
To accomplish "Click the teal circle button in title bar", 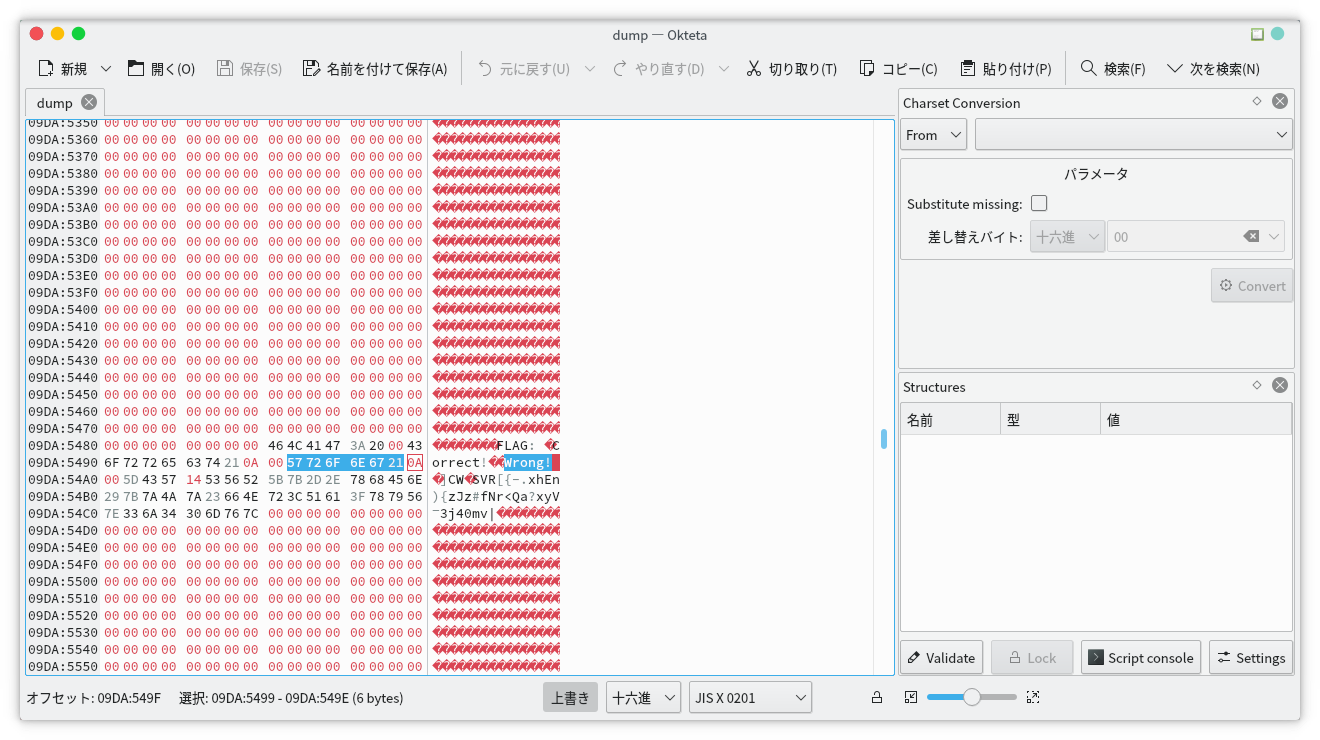I will (1277, 34).
